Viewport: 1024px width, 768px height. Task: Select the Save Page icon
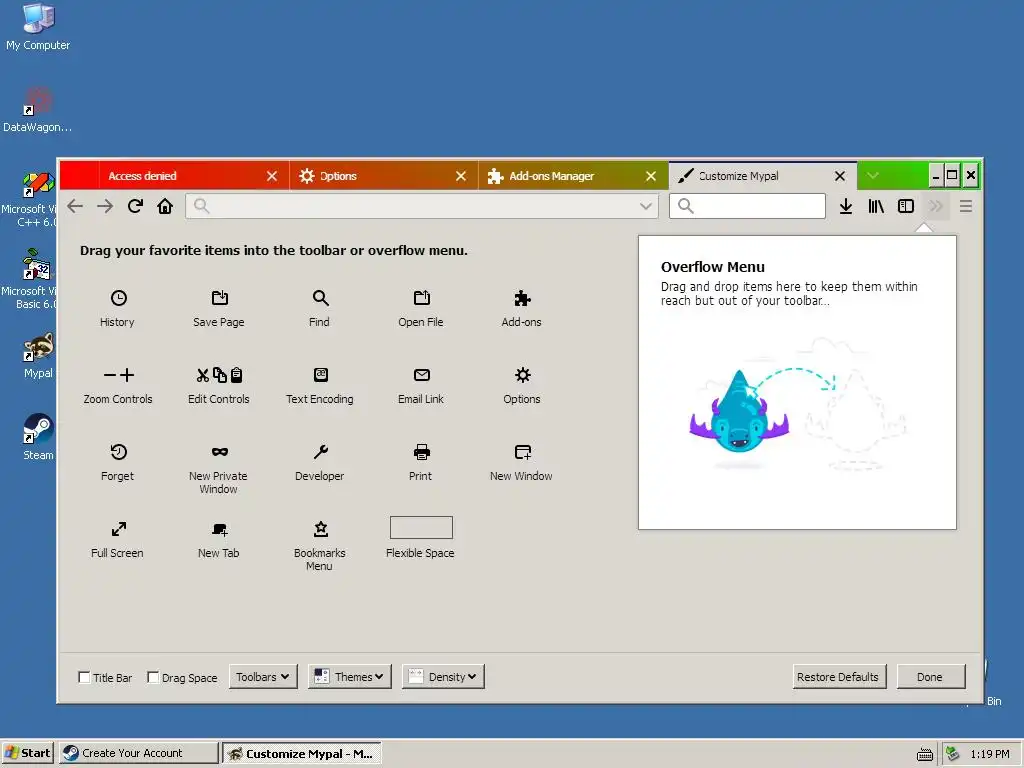tap(219, 298)
